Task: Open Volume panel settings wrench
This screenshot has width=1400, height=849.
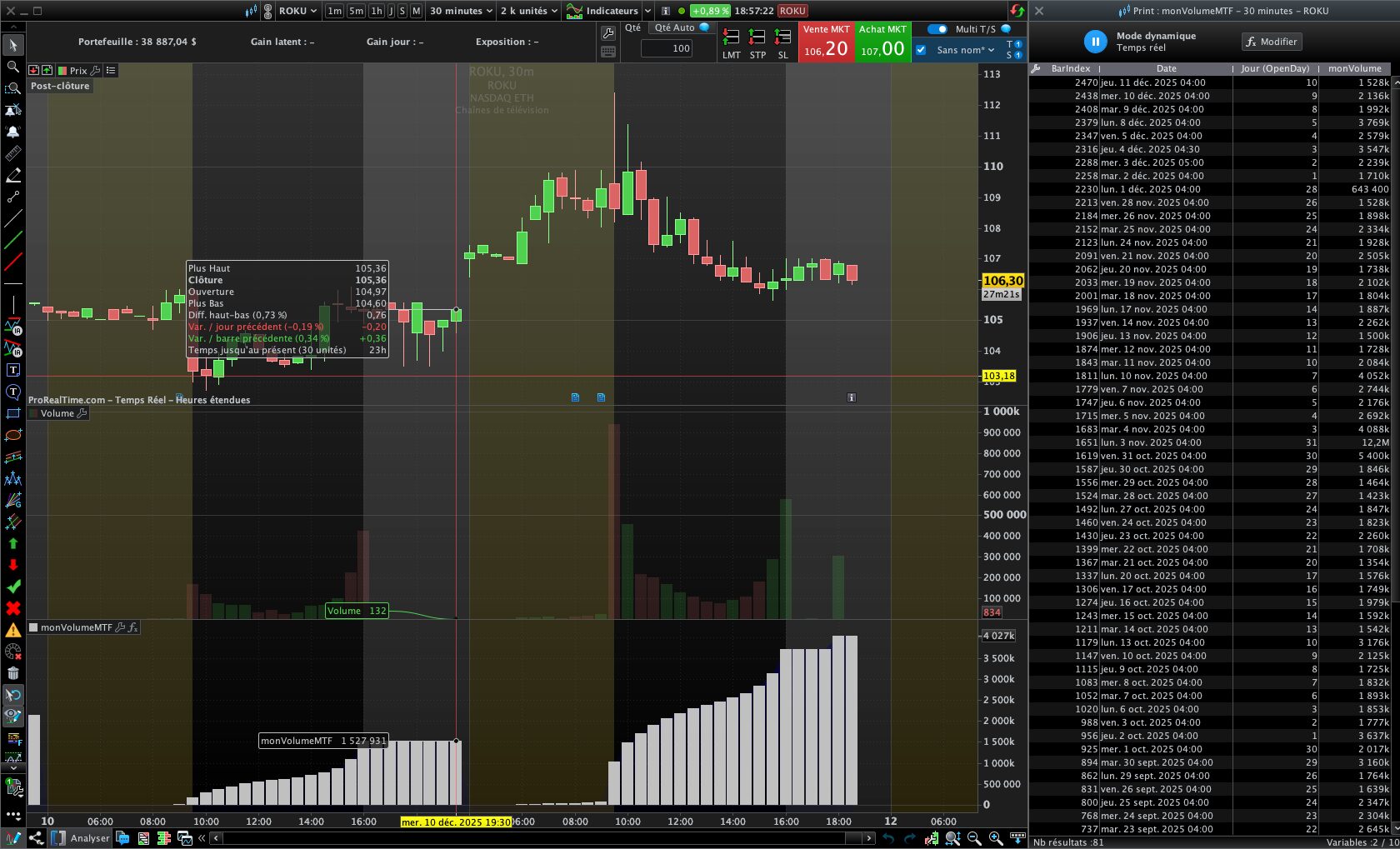Action: point(82,413)
